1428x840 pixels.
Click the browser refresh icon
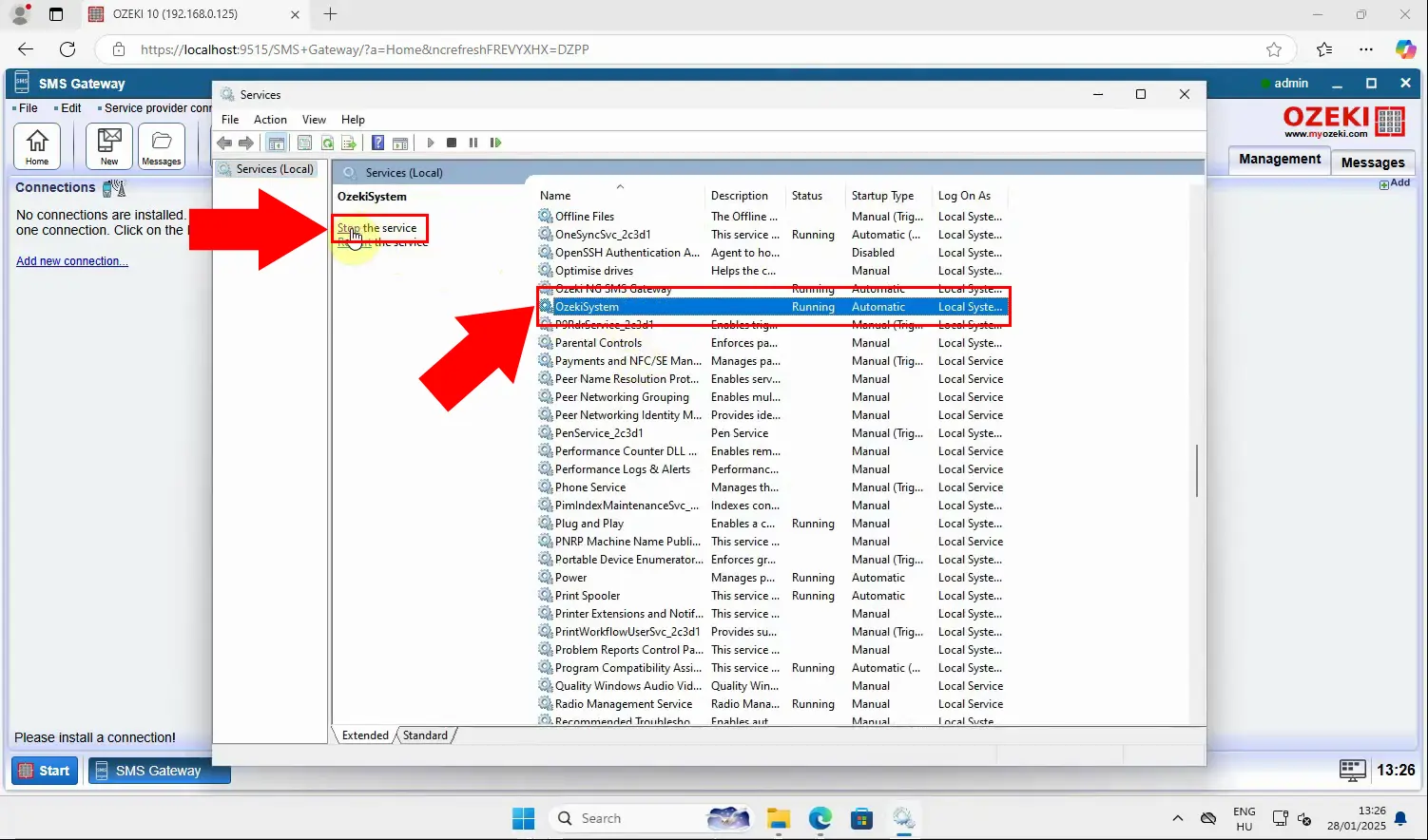[68, 49]
